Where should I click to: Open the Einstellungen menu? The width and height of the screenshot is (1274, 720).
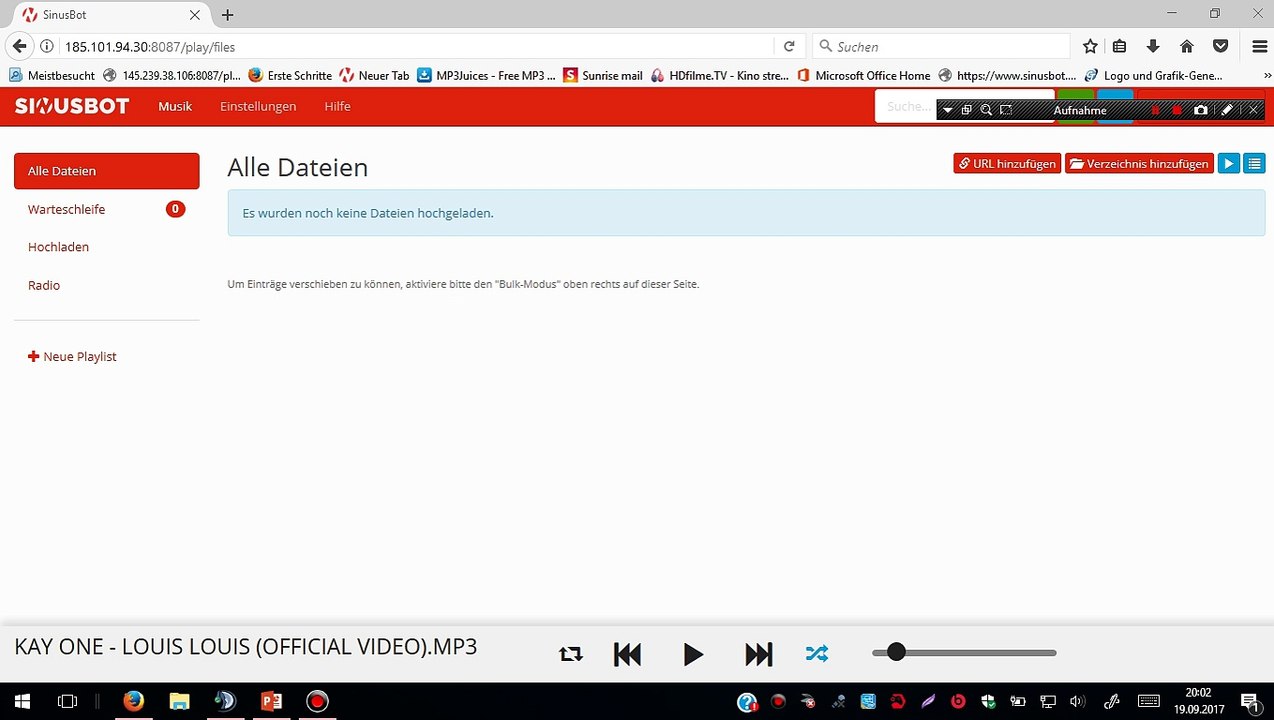pyautogui.click(x=258, y=106)
